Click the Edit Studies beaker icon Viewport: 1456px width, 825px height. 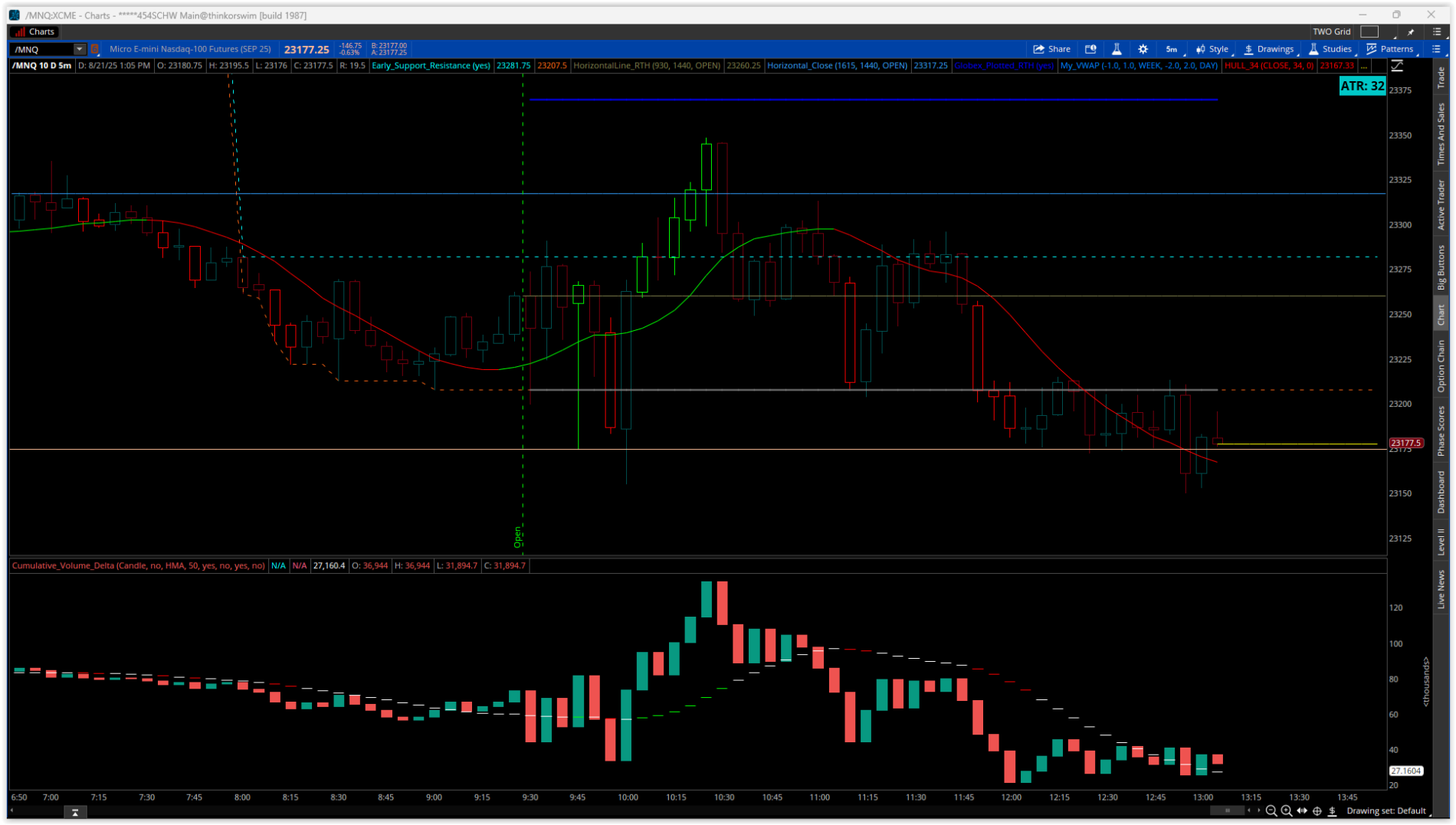pyautogui.click(x=1117, y=49)
